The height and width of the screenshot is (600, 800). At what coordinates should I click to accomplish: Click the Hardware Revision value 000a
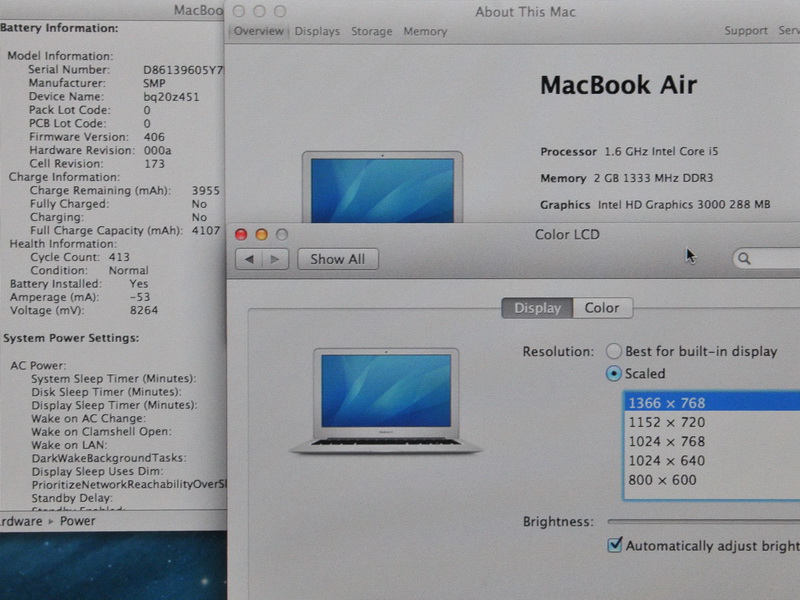tap(157, 151)
